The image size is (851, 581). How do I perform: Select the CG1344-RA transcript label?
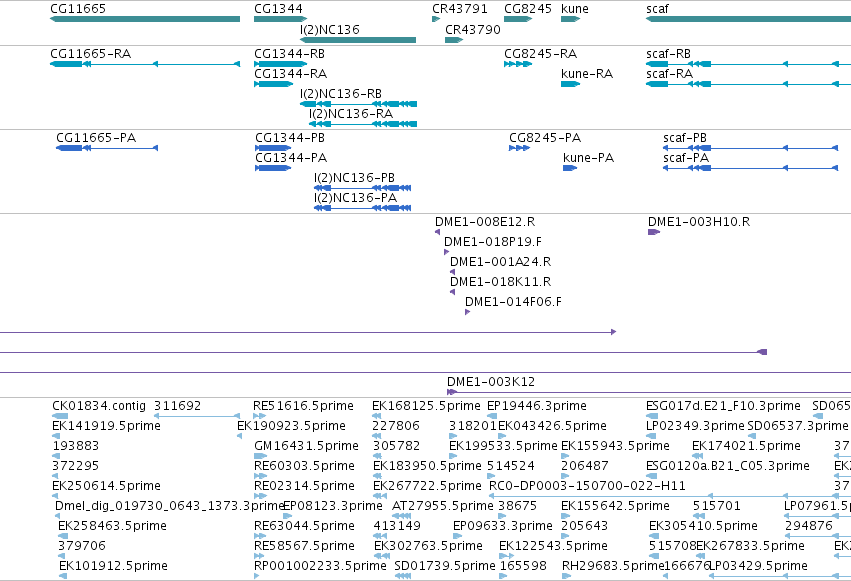click(x=290, y=74)
